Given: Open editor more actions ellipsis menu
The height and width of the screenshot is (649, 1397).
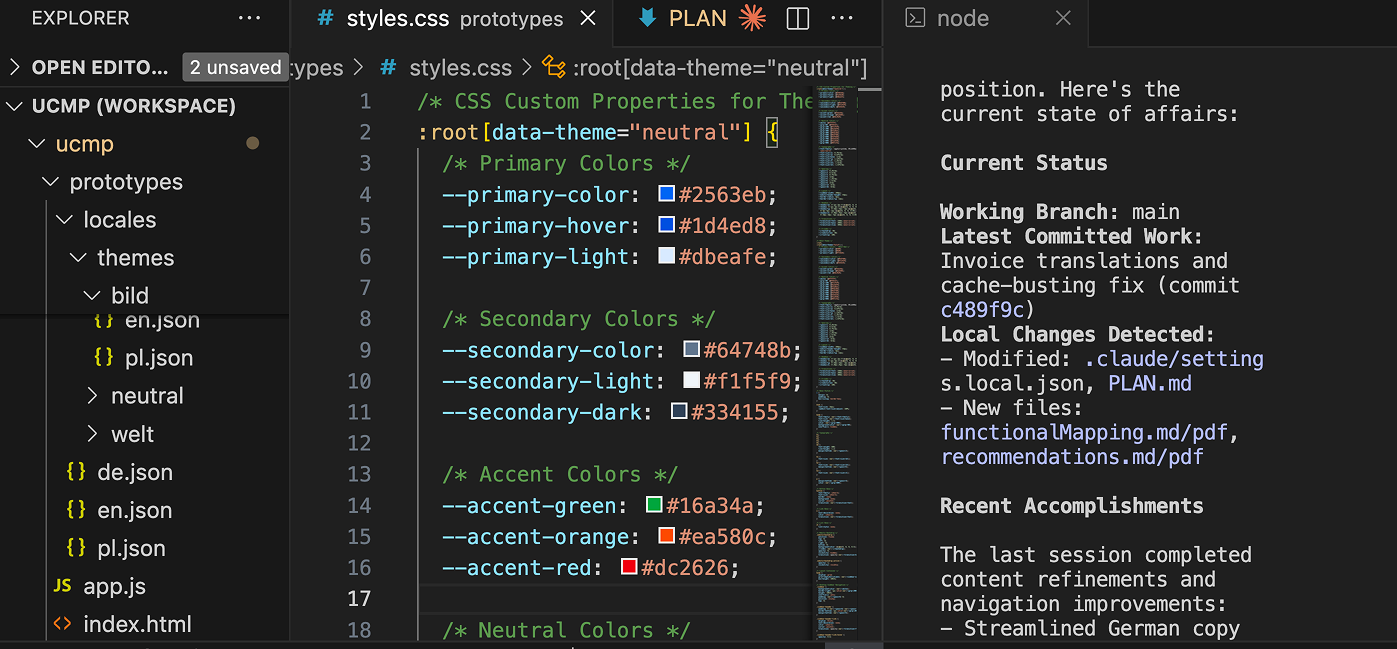Looking at the screenshot, I should tap(843, 18).
